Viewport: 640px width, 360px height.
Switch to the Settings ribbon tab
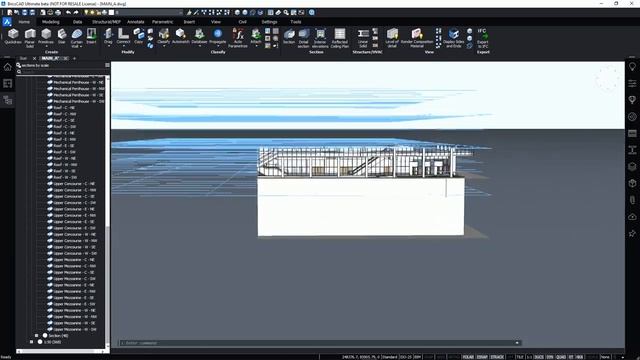pos(269,22)
